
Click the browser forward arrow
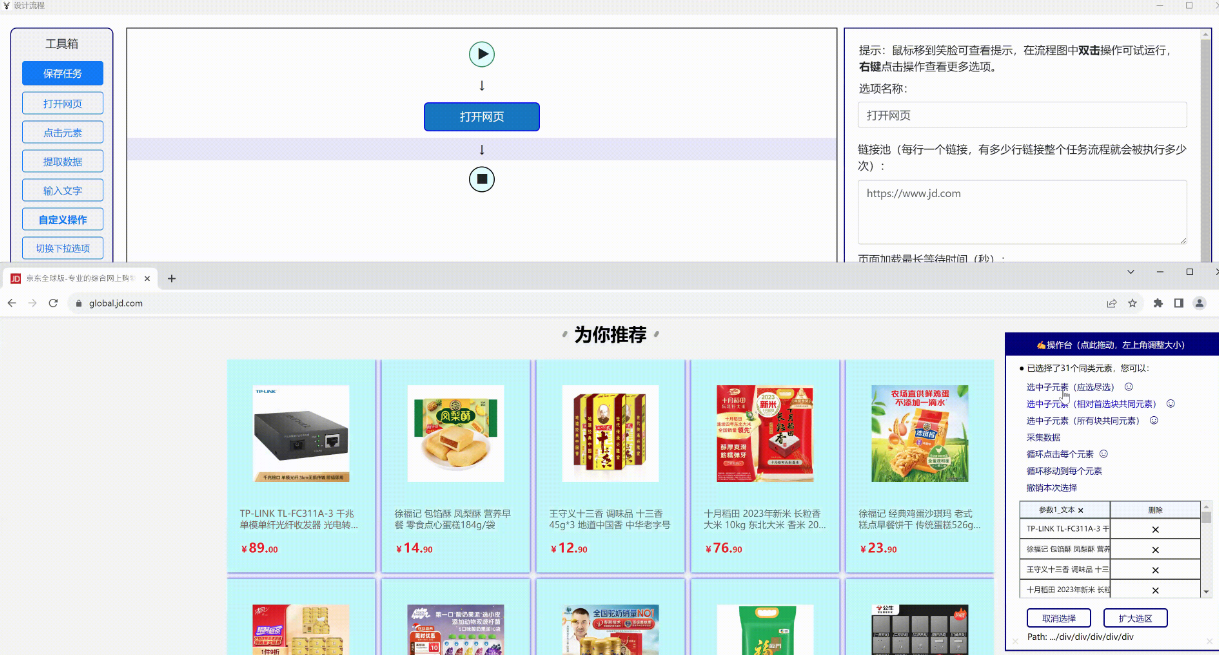32,303
